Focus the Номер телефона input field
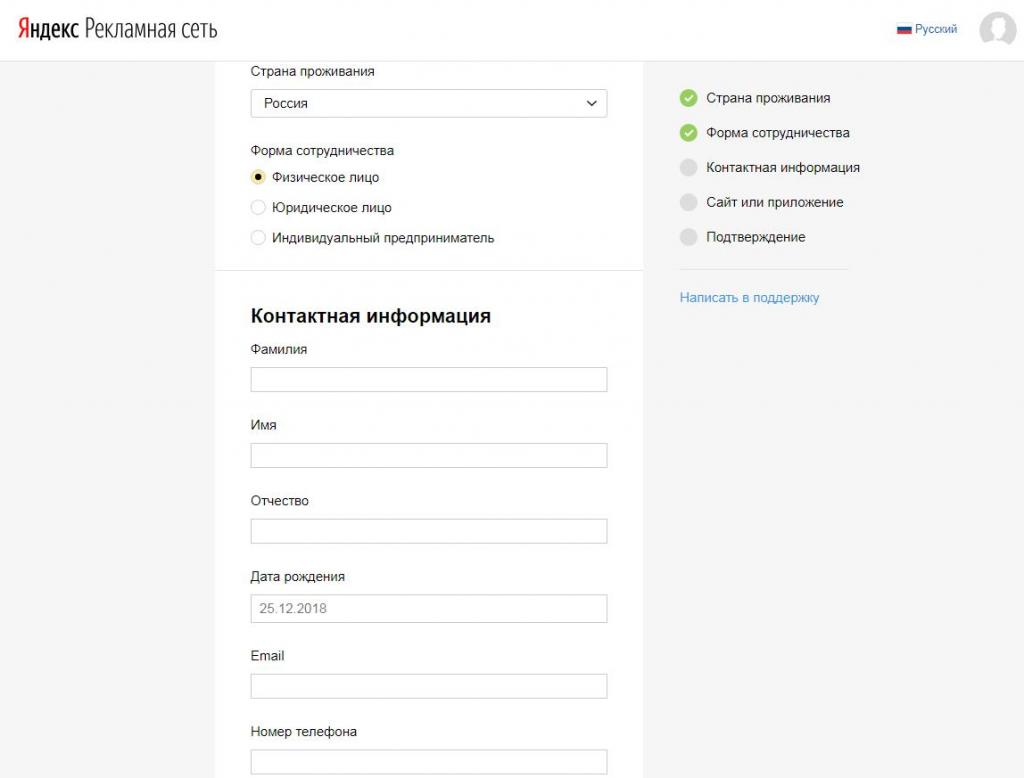 coord(428,762)
